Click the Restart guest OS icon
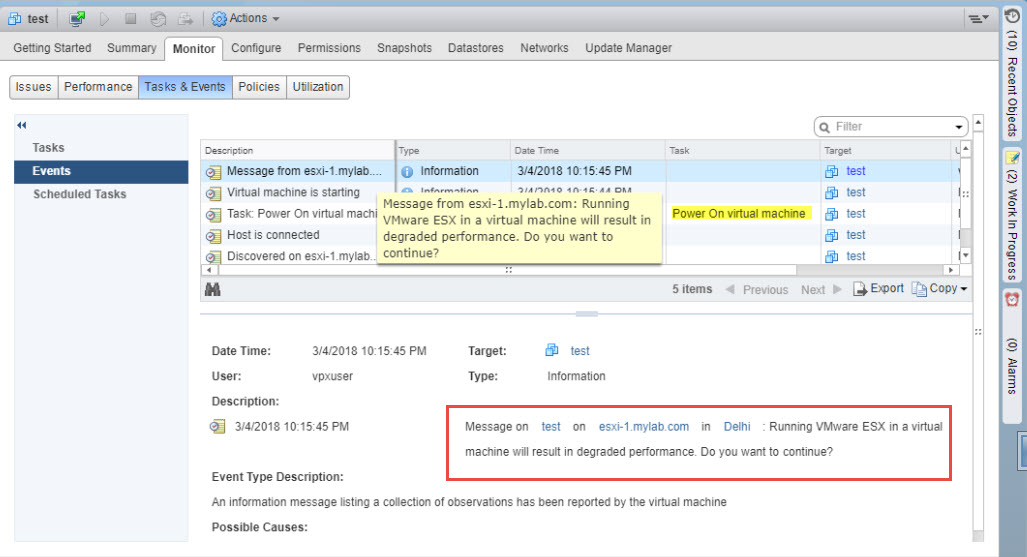 pyautogui.click(x=158, y=19)
